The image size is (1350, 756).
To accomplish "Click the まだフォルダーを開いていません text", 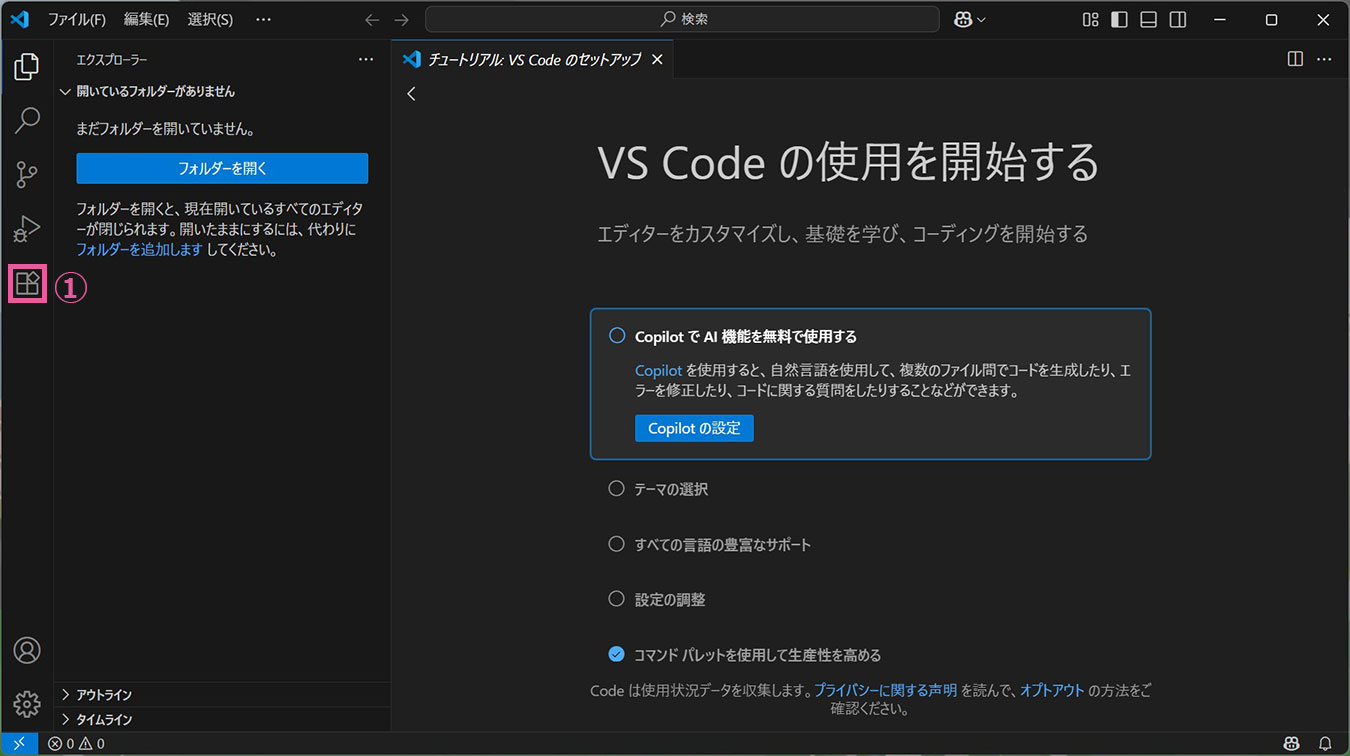I will click(x=165, y=129).
